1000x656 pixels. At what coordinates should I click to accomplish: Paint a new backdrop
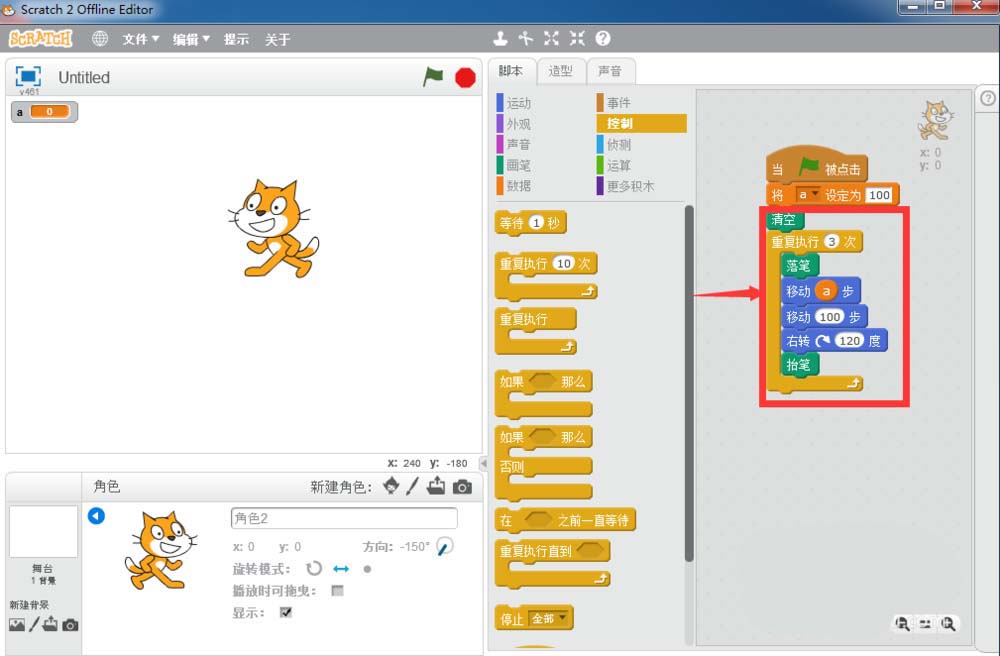(34, 624)
